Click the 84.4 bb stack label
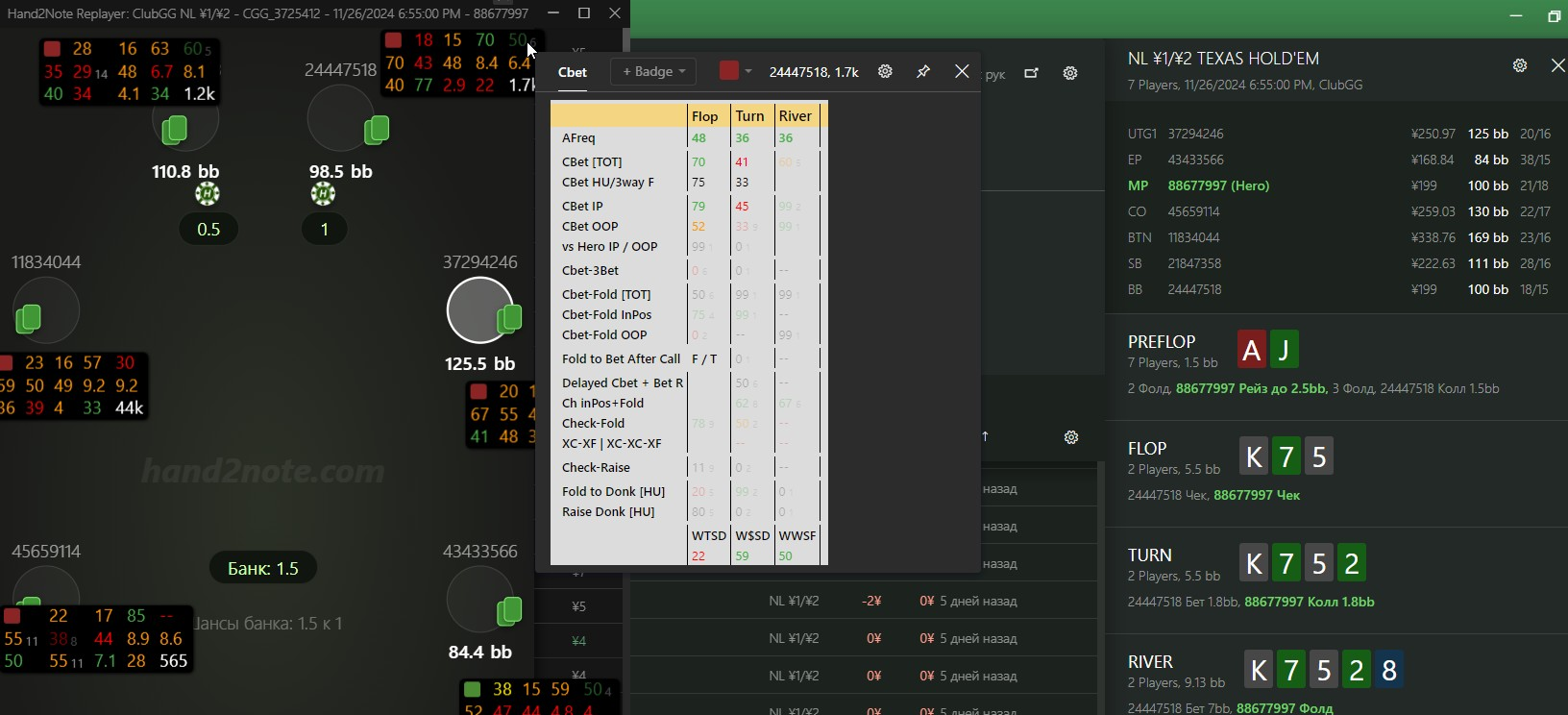The width and height of the screenshot is (1568, 715). pyautogui.click(x=479, y=653)
